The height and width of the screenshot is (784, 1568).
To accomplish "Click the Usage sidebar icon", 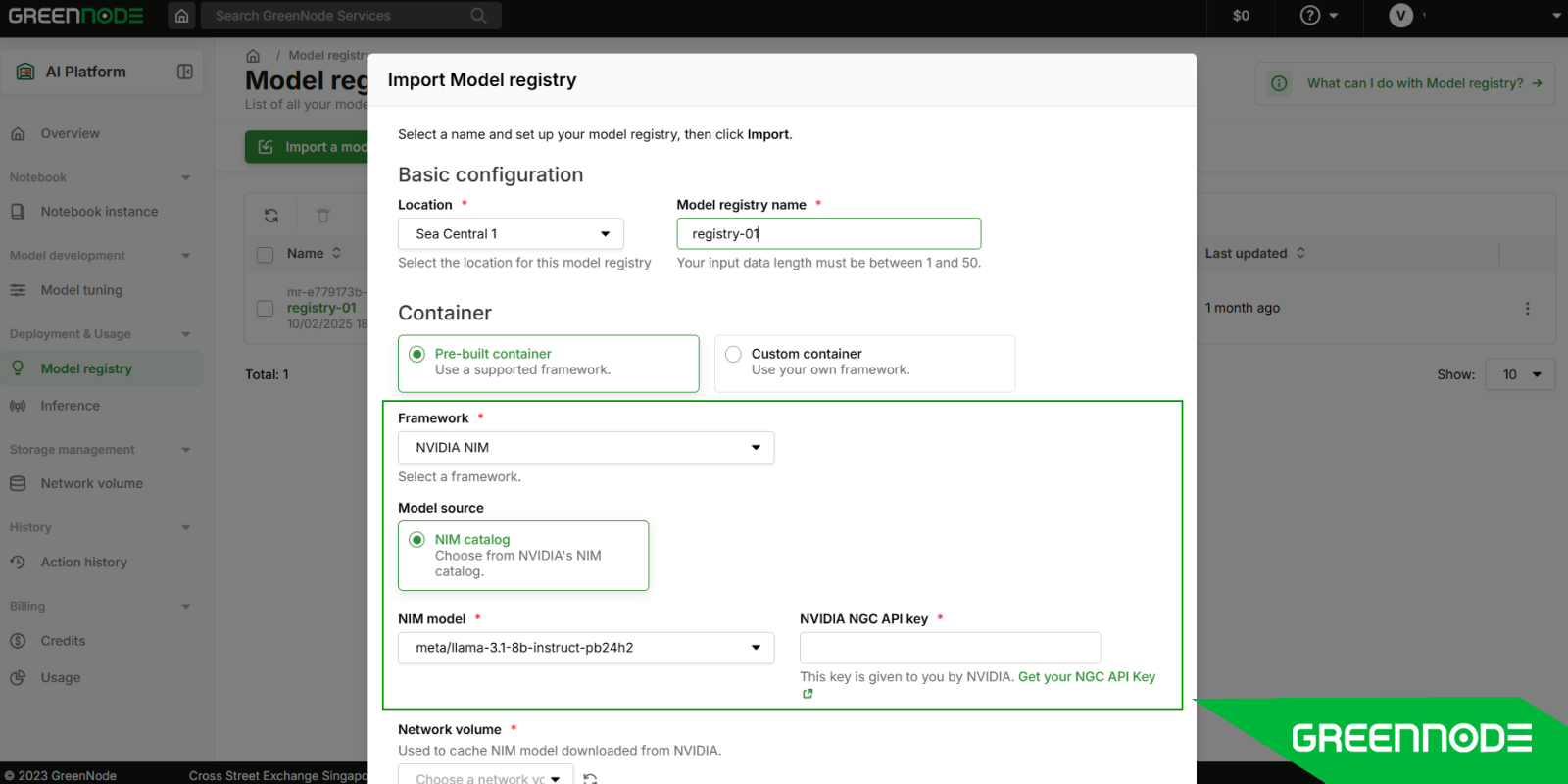I will click(18, 678).
